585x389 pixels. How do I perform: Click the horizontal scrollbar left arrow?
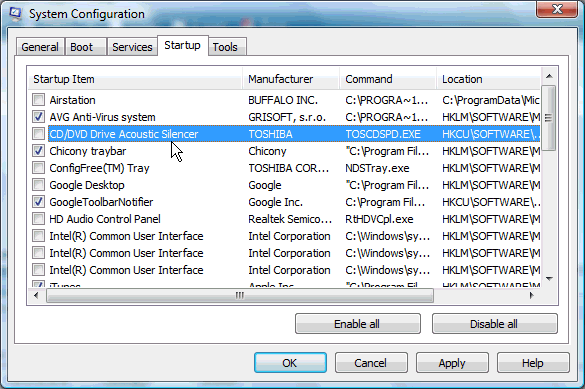pos(36,296)
